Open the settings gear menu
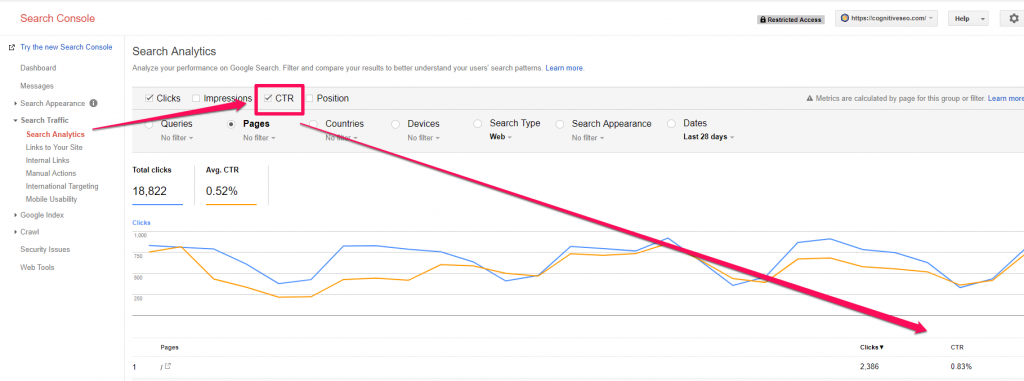This screenshot has width=1024, height=381. [1013, 19]
